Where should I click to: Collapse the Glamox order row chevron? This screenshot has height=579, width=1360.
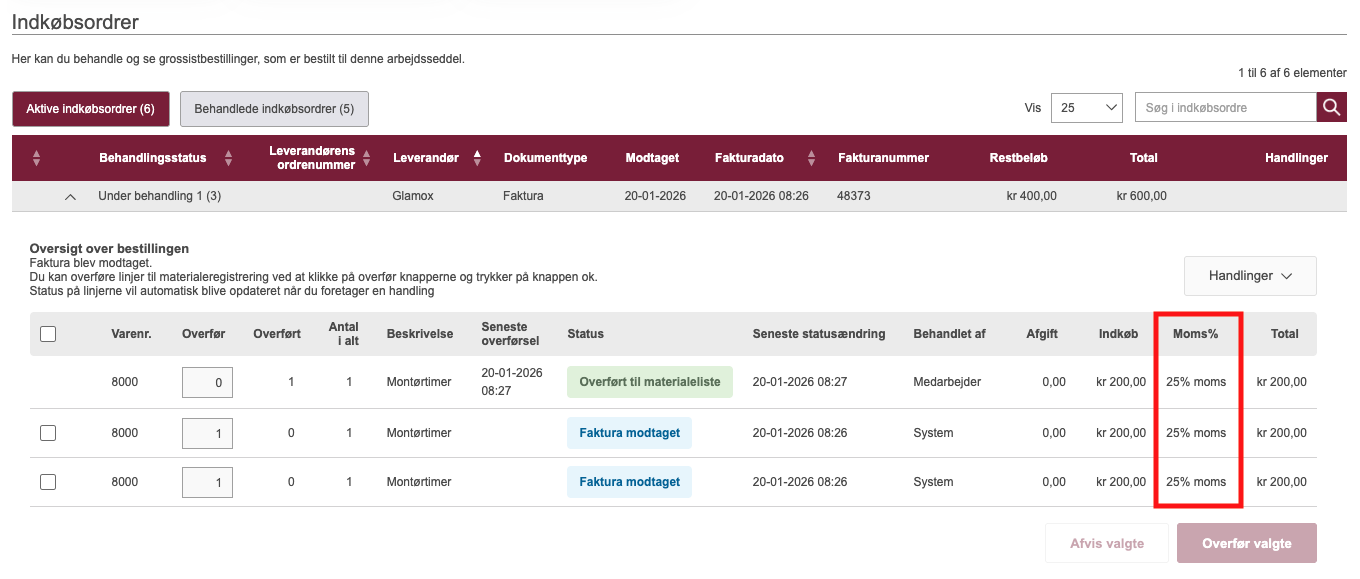point(70,197)
